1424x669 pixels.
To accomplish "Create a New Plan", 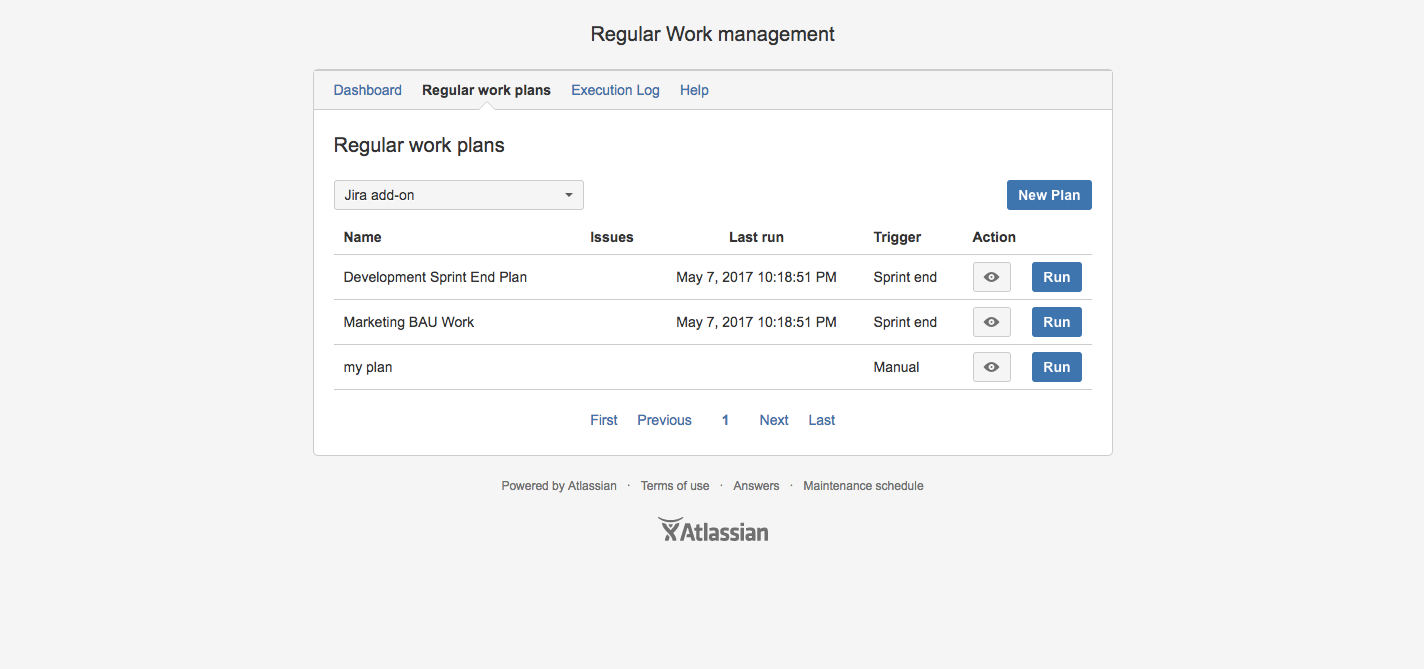I will click(x=1049, y=195).
